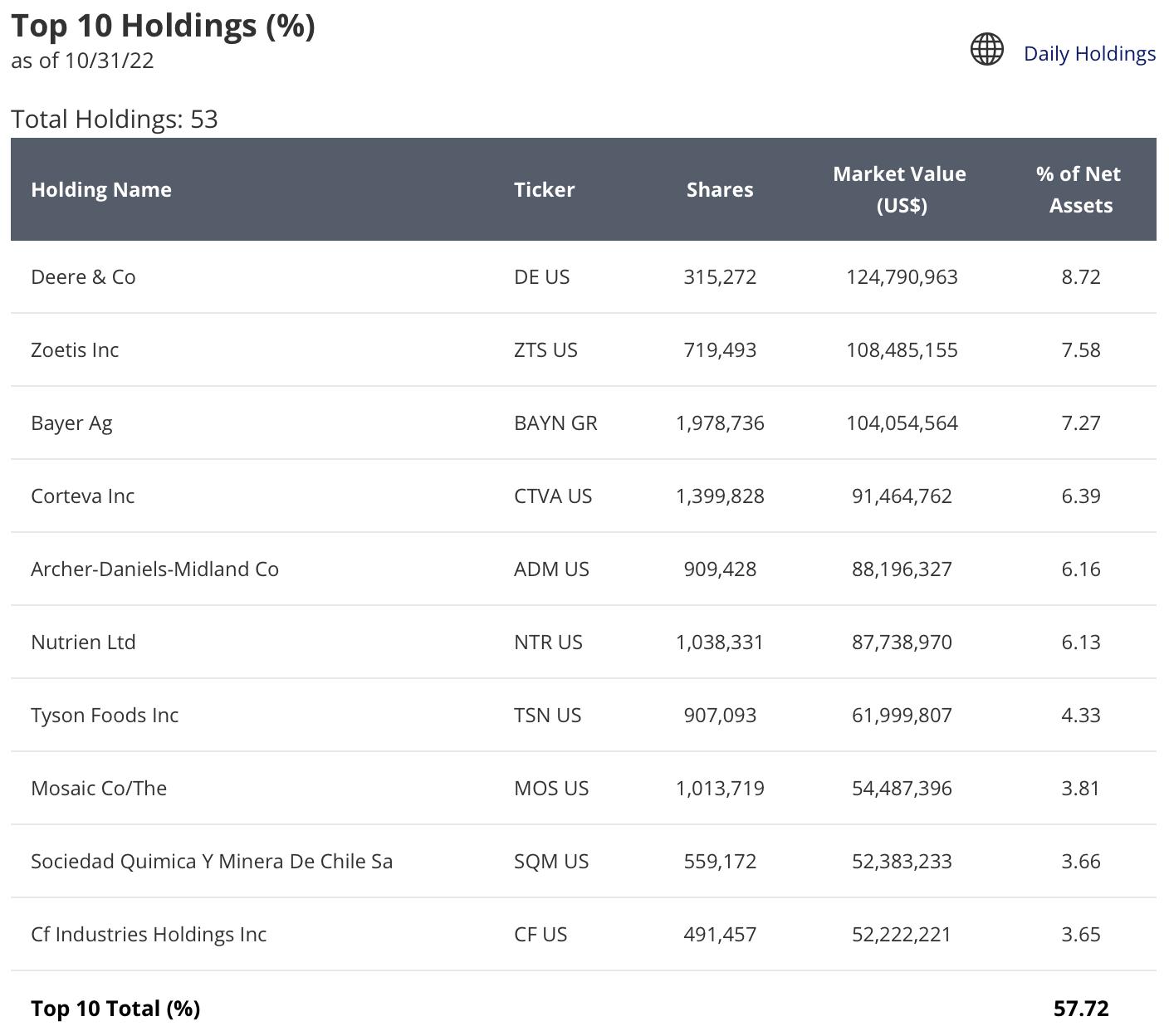Click ADM shares value 909,428
This screenshot has height=1036, width=1169.
click(x=720, y=569)
